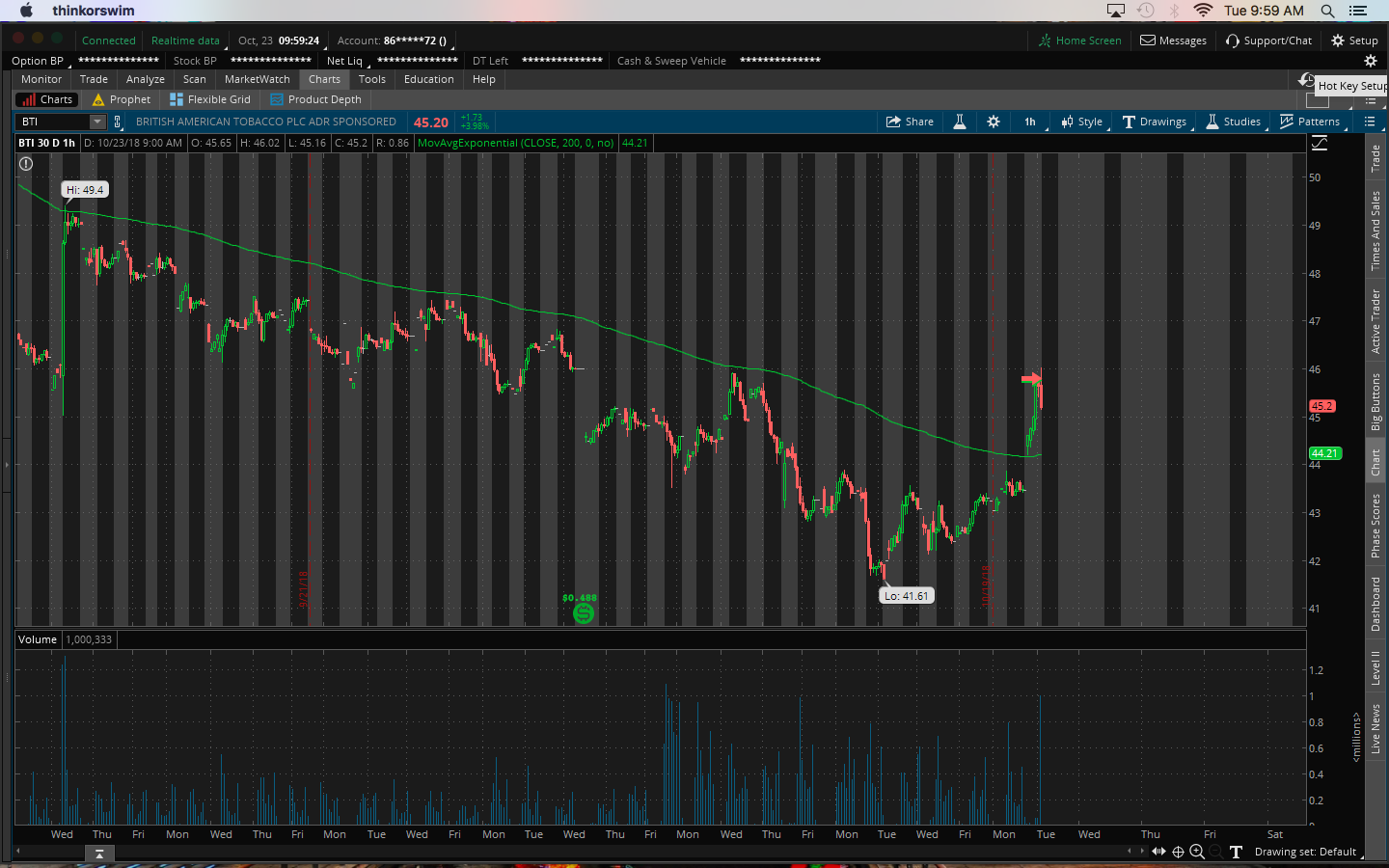1389x868 pixels.
Task: Switch to the Scan tab
Action: click(195, 79)
